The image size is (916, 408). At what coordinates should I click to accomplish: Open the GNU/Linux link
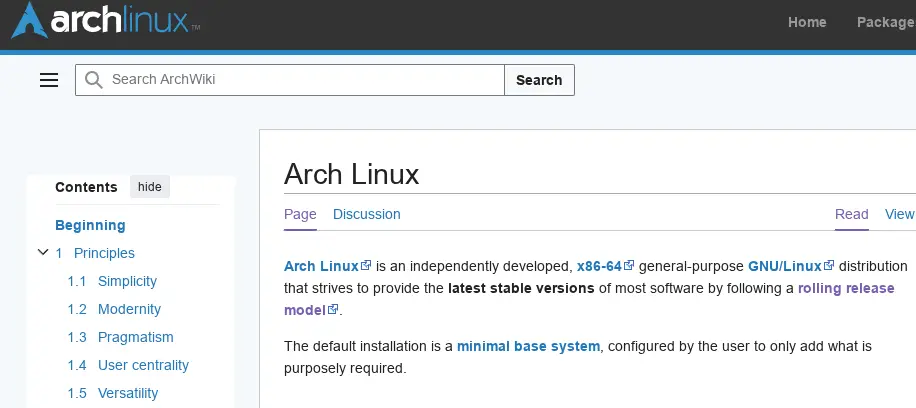[785, 266]
